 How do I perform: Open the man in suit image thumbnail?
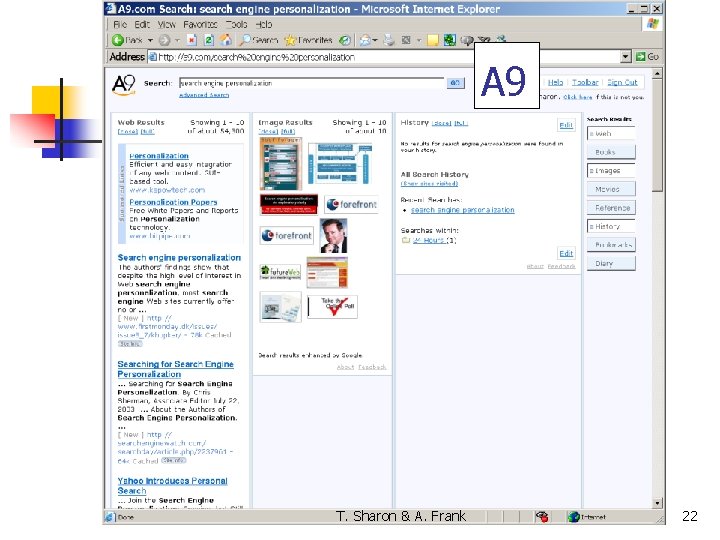point(333,236)
